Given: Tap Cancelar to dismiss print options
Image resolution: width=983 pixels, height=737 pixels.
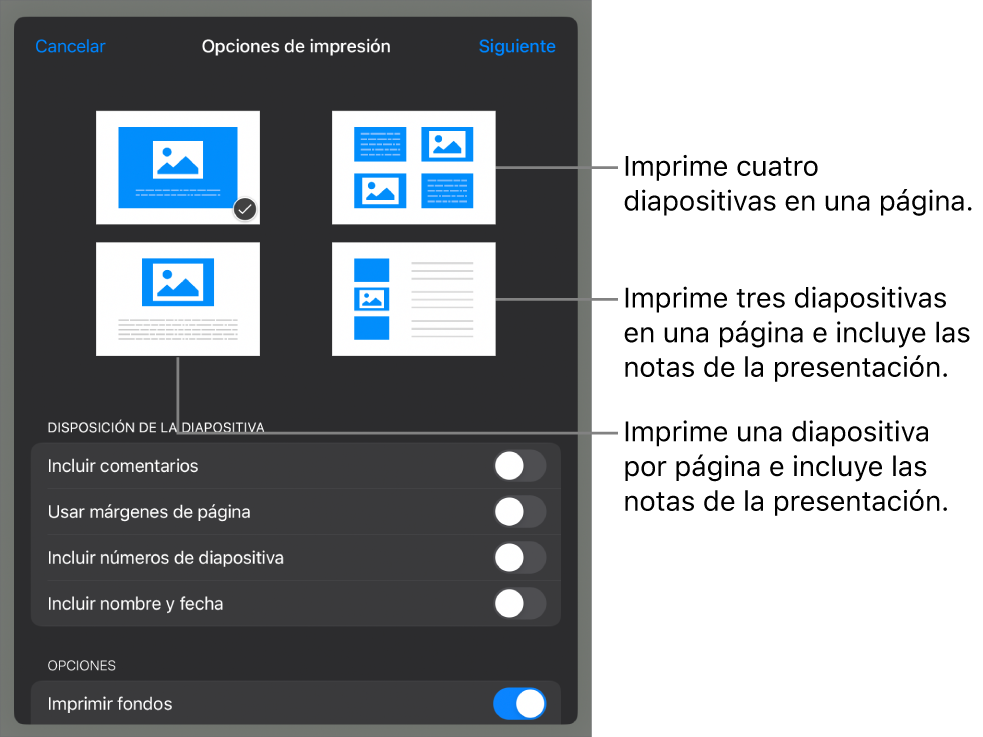Looking at the screenshot, I should click(x=70, y=46).
